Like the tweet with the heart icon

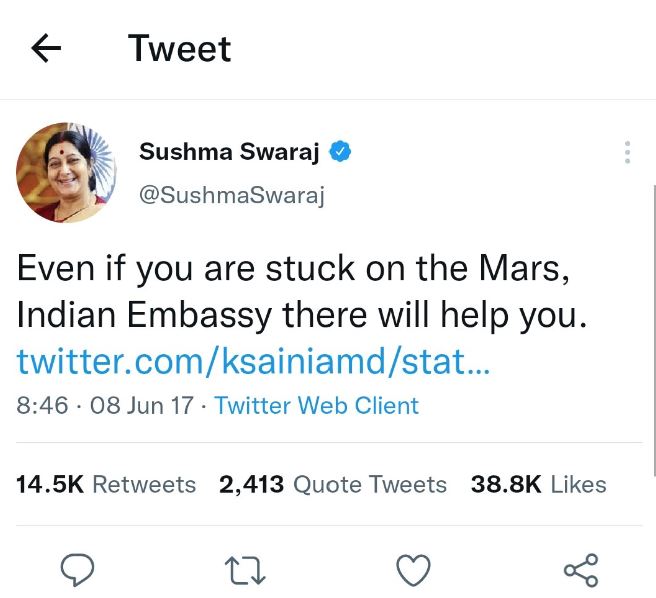point(413,570)
